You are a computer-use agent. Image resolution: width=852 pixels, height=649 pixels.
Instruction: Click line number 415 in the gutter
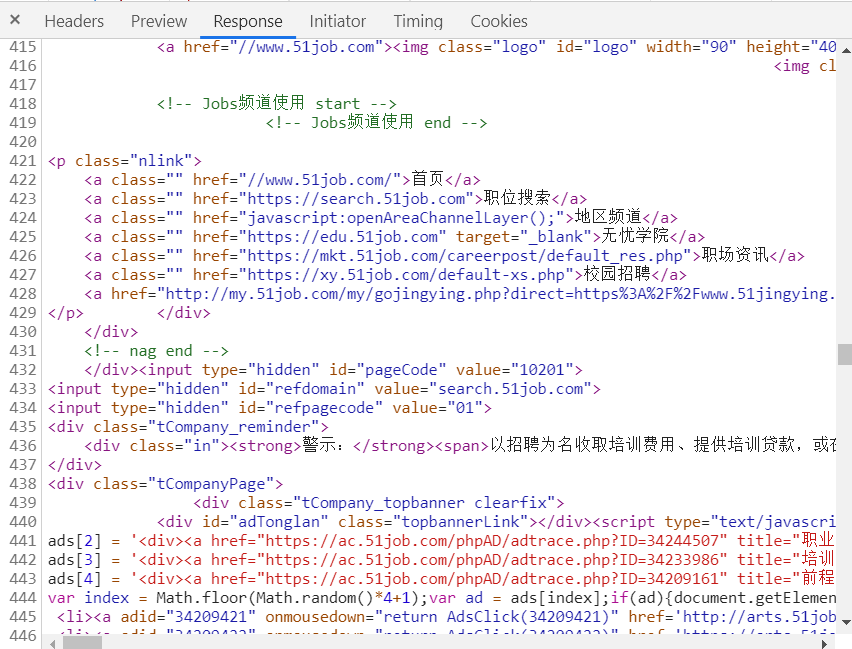tap(22, 46)
